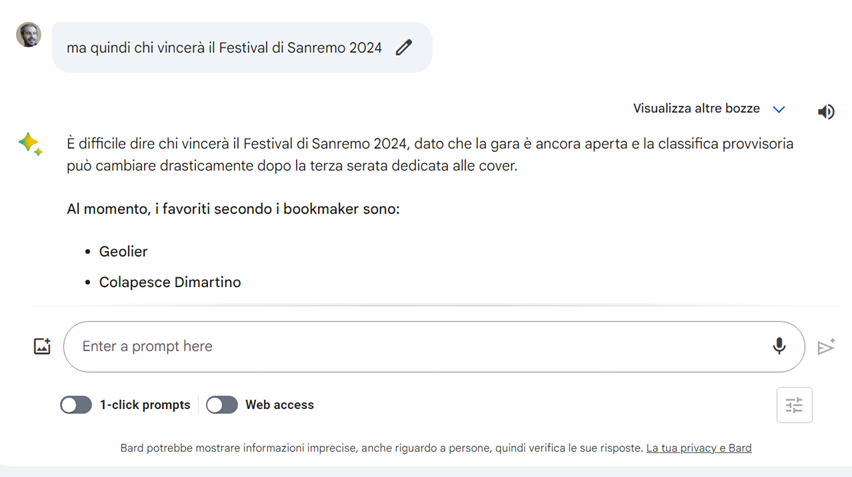
Task: Play the response aloud with the speaker icon
Action: (826, 112)
